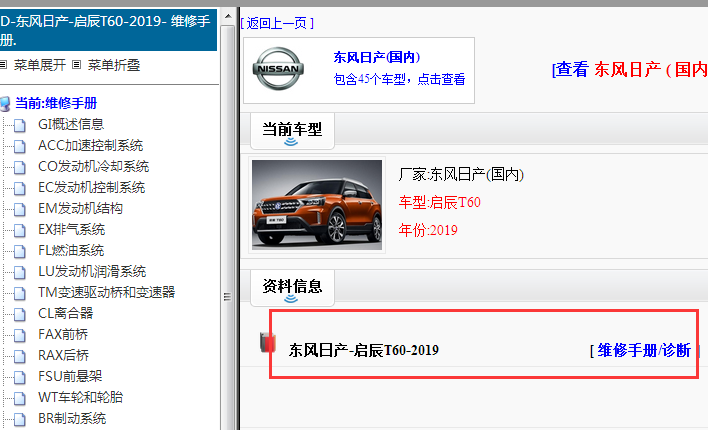The image size is (708, 430).
Task: Select the 资料信息 tab
Action: point(292,288)
